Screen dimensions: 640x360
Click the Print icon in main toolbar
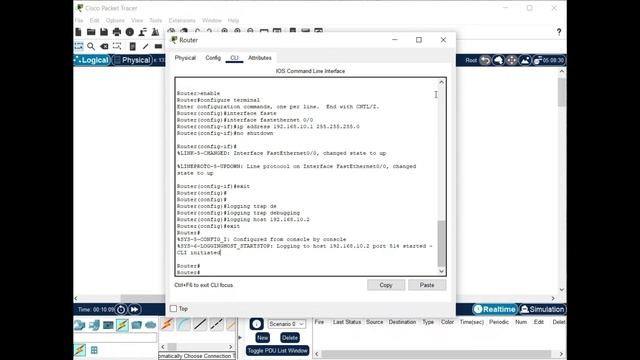pos(117,32)
